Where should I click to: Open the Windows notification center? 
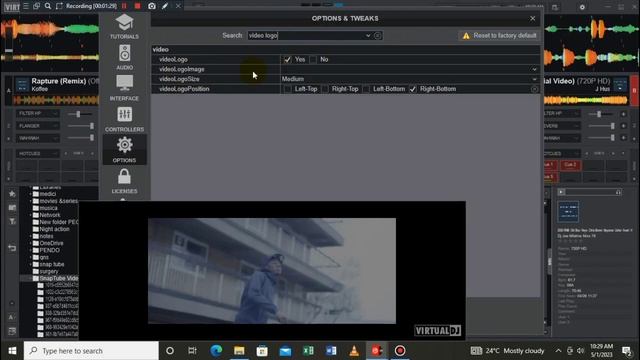pos(627,351)
